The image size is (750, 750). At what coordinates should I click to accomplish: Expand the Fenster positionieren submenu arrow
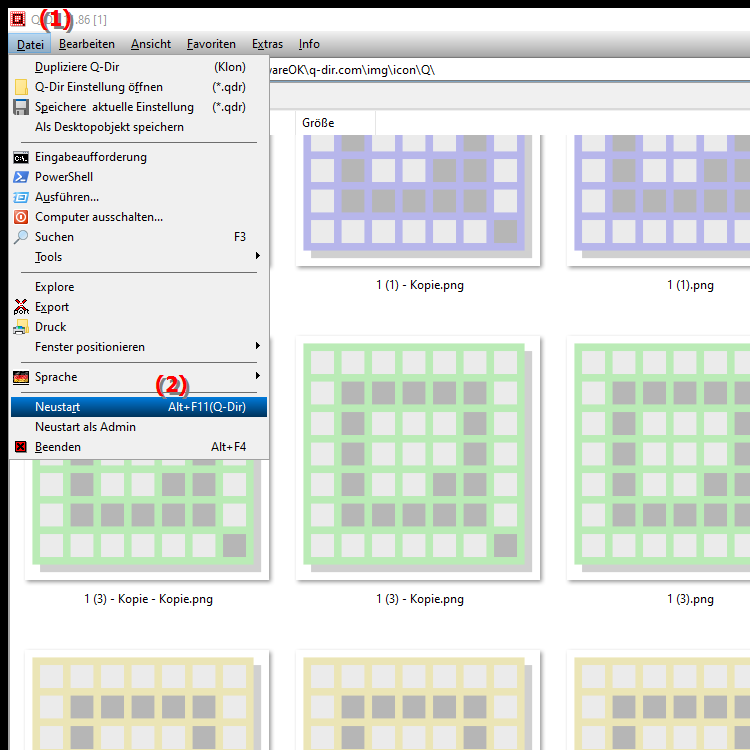coord(258,346)
